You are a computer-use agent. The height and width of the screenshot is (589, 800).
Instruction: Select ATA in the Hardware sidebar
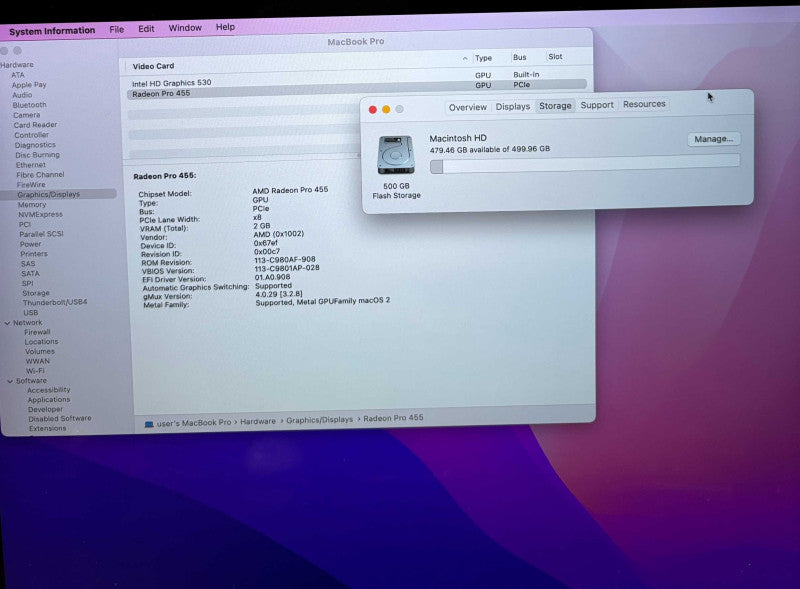click(x=18, y=75)
